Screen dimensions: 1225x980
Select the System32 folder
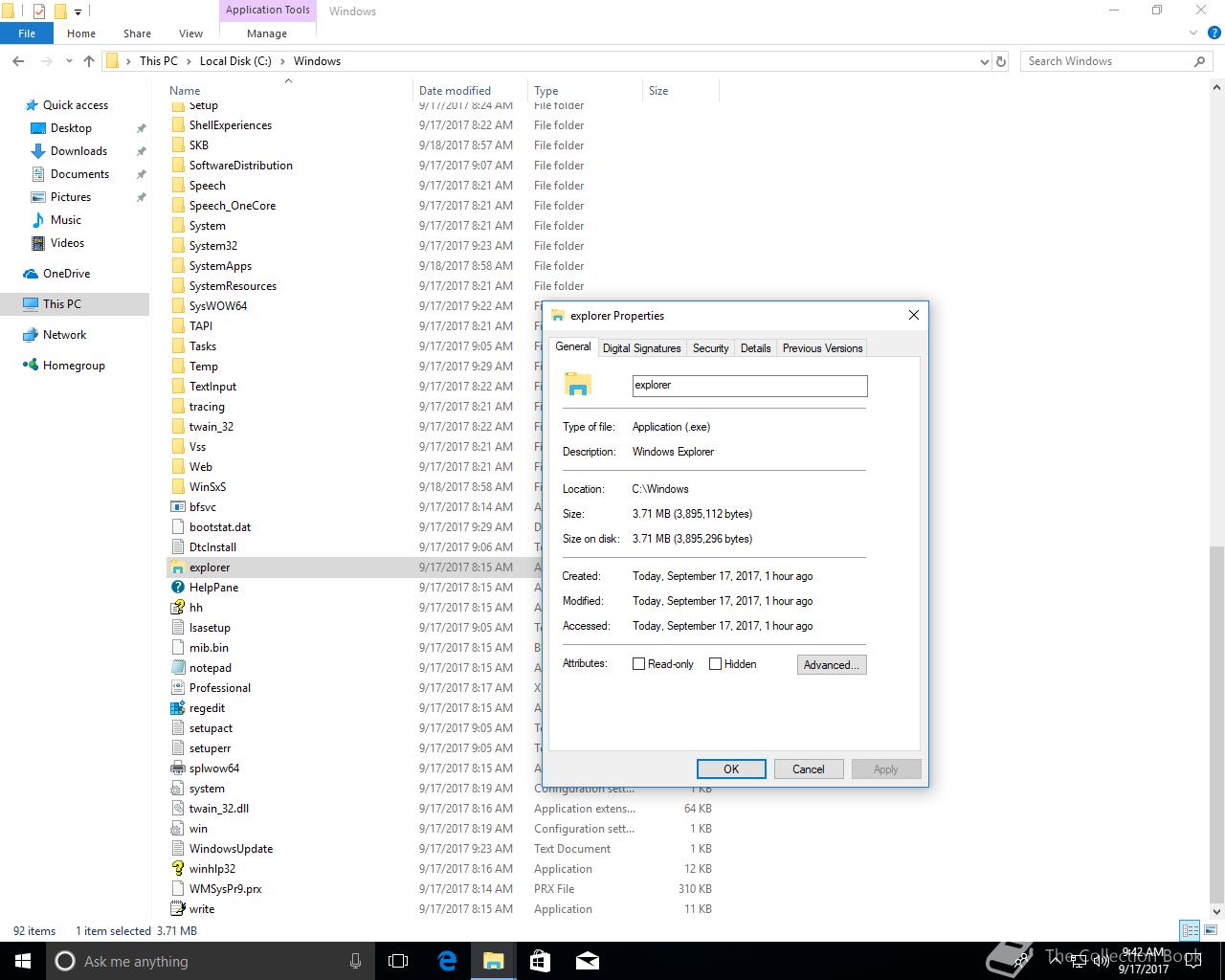pyautogui.click(x=212, y=246)
